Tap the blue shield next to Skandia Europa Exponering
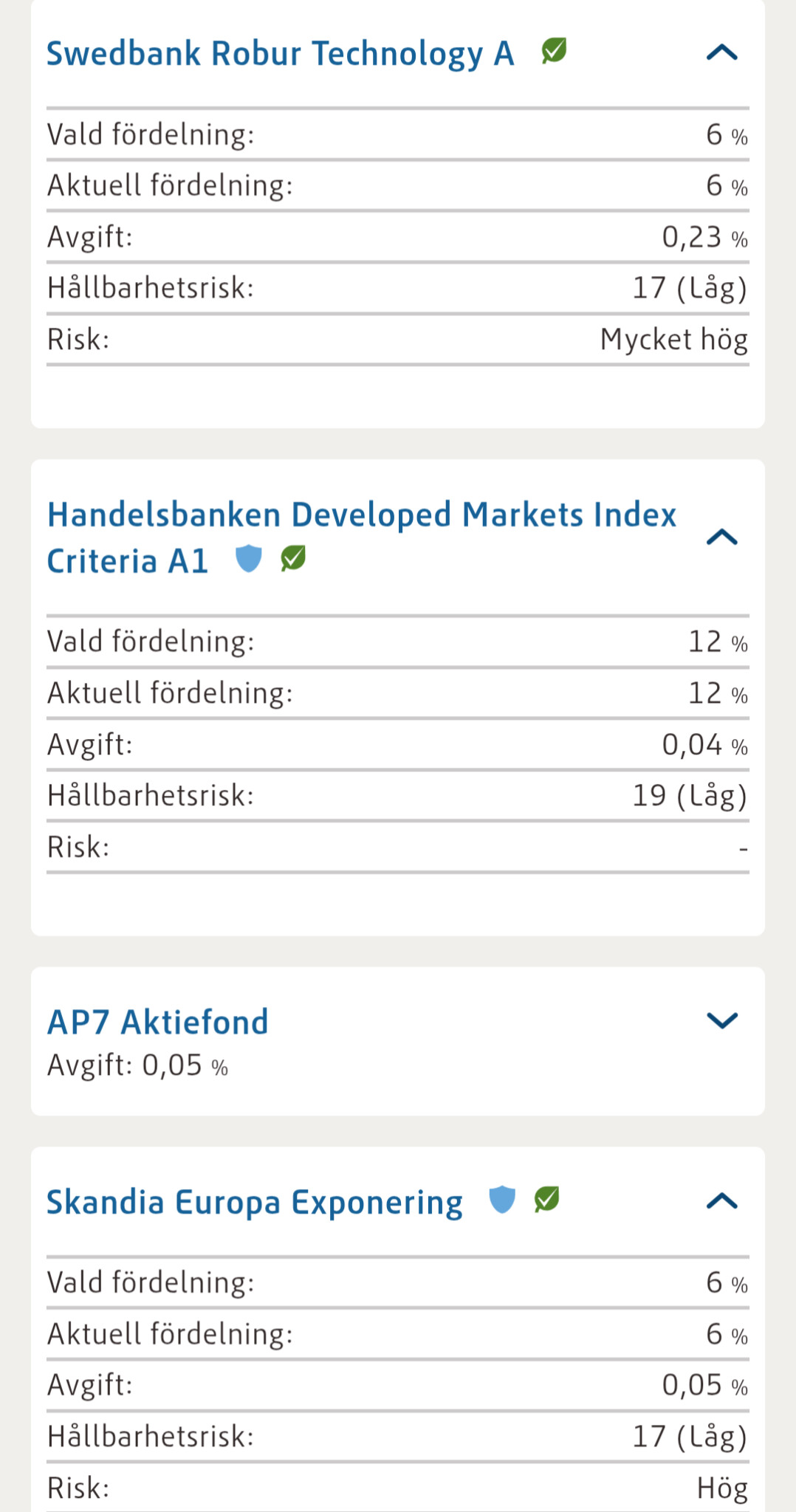796x1512 pixels. pyautogui.click(x=502, y=1200)
